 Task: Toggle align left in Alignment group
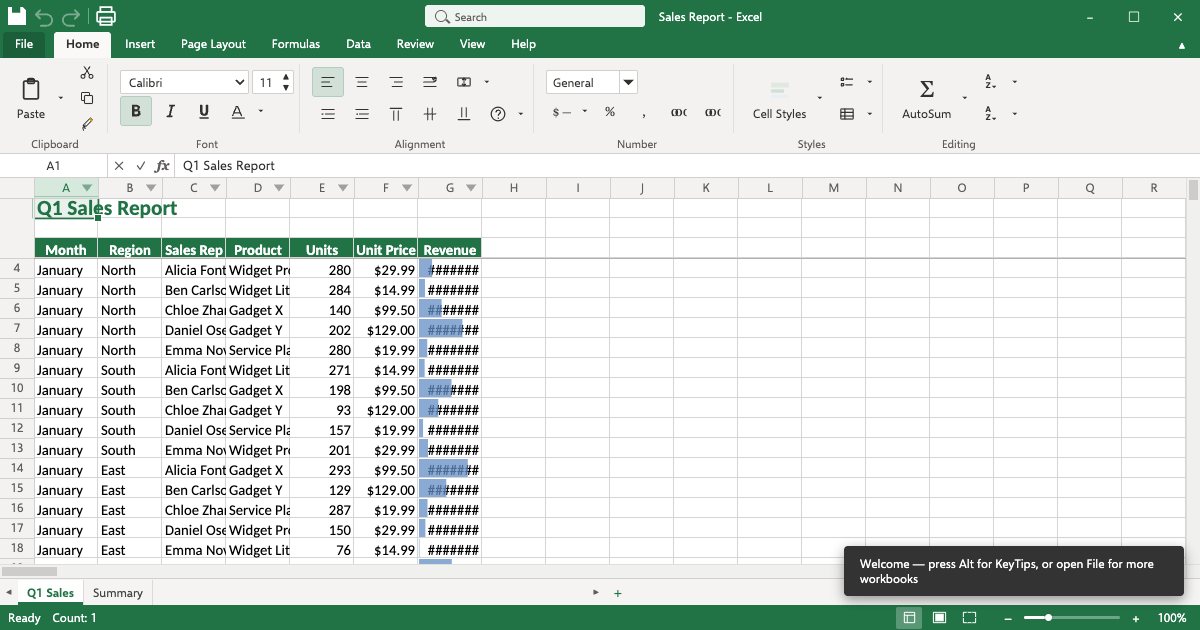328,82
